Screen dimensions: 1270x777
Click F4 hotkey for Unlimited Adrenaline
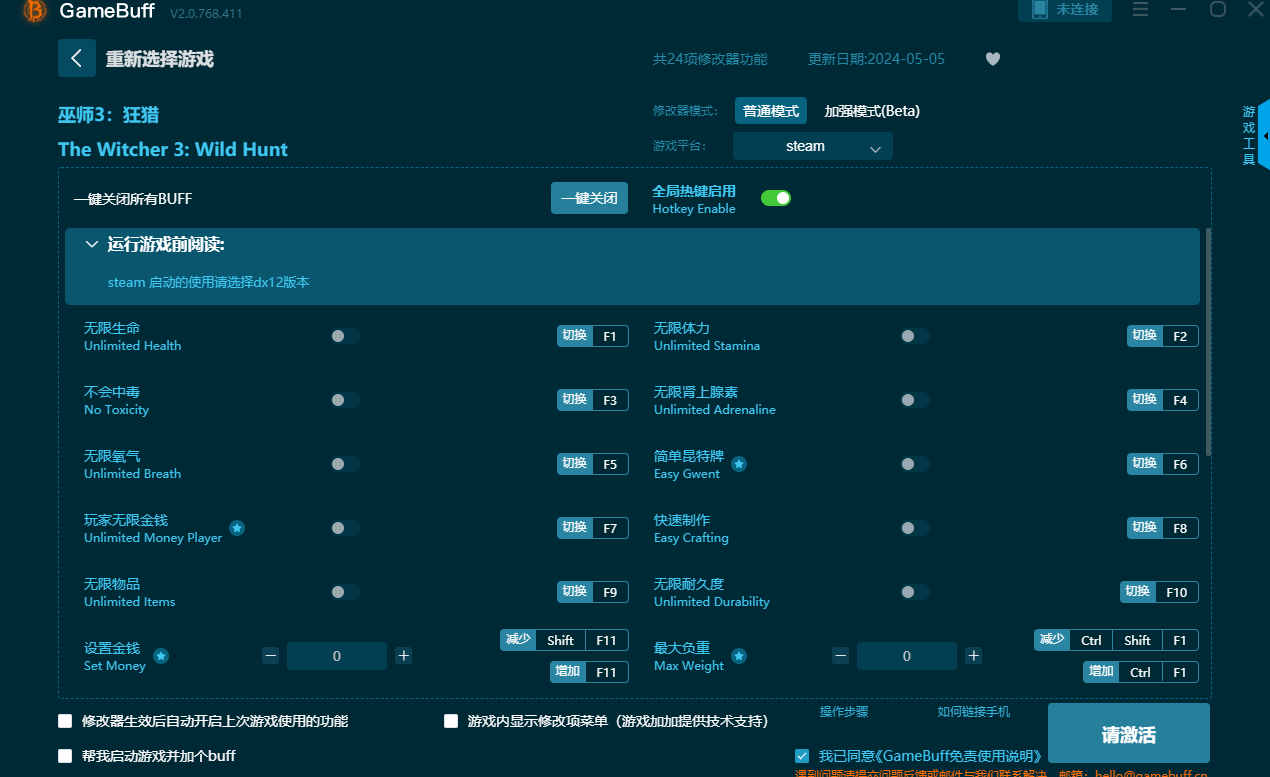click(x=1162, y=400)
